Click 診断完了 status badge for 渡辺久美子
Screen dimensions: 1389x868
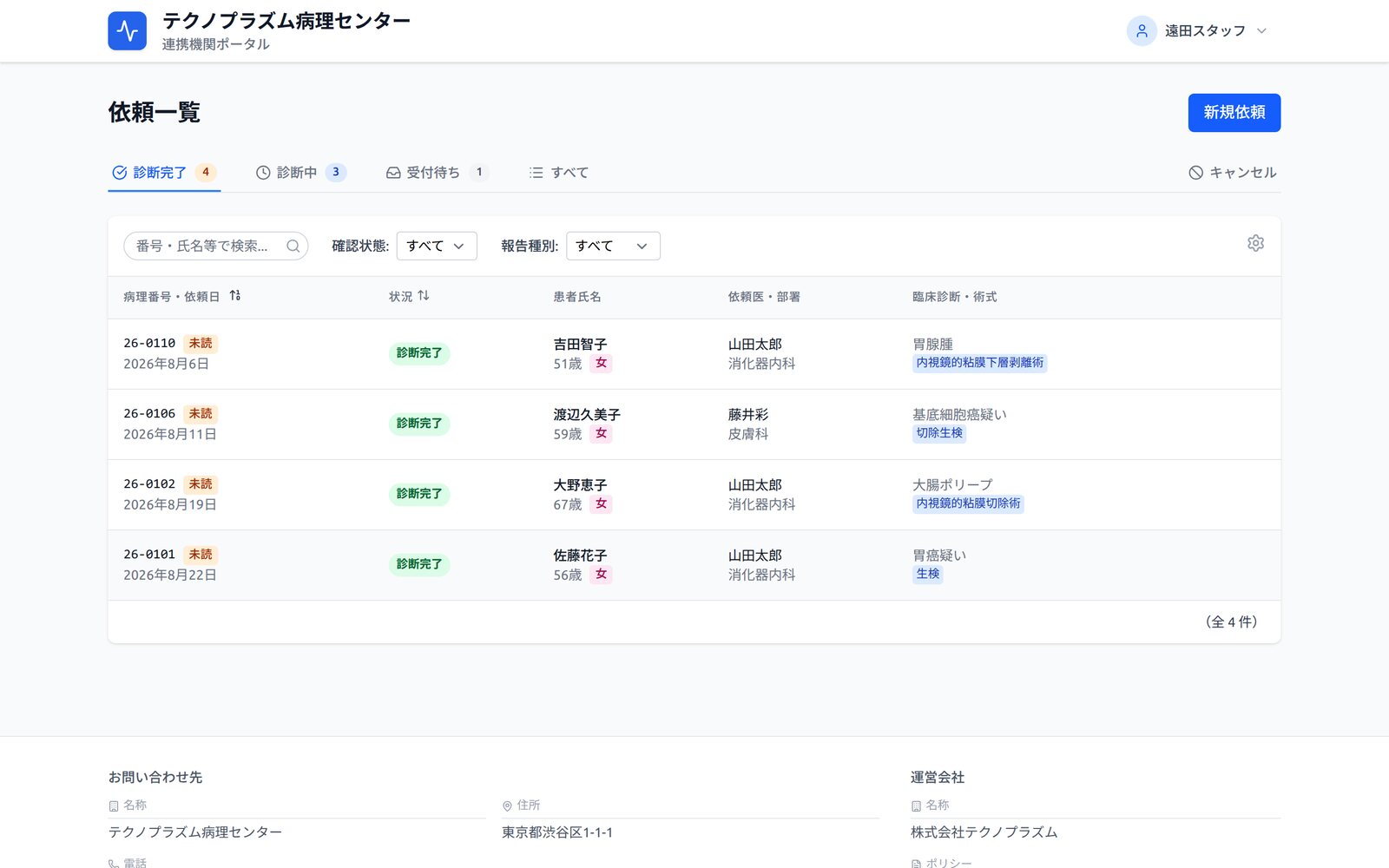419,424
